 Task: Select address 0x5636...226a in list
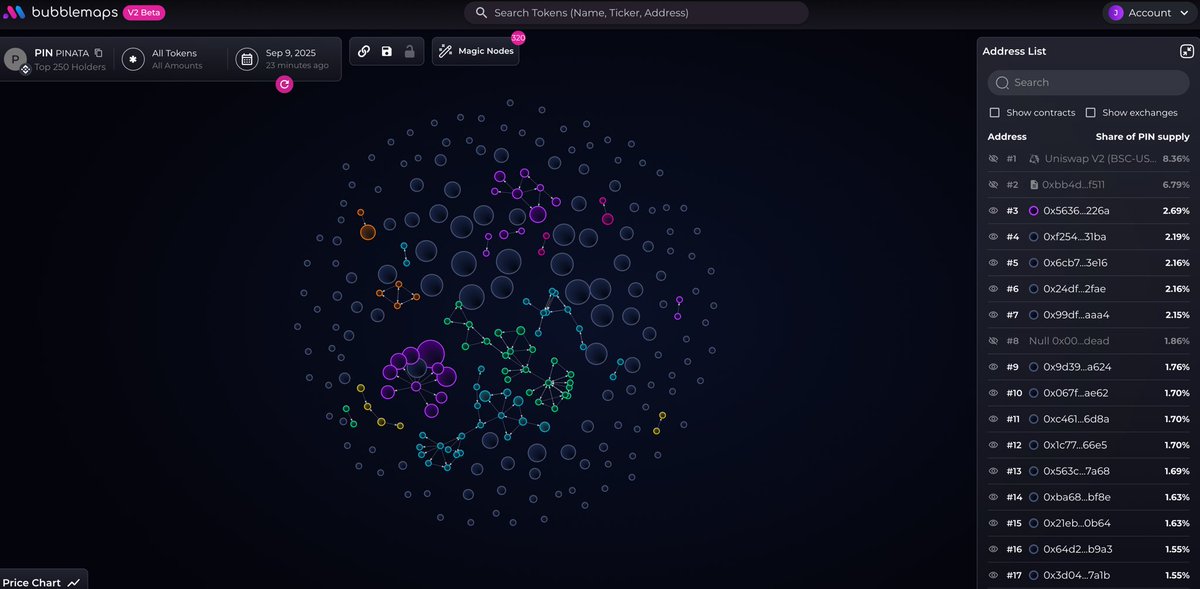point(1076,211)
